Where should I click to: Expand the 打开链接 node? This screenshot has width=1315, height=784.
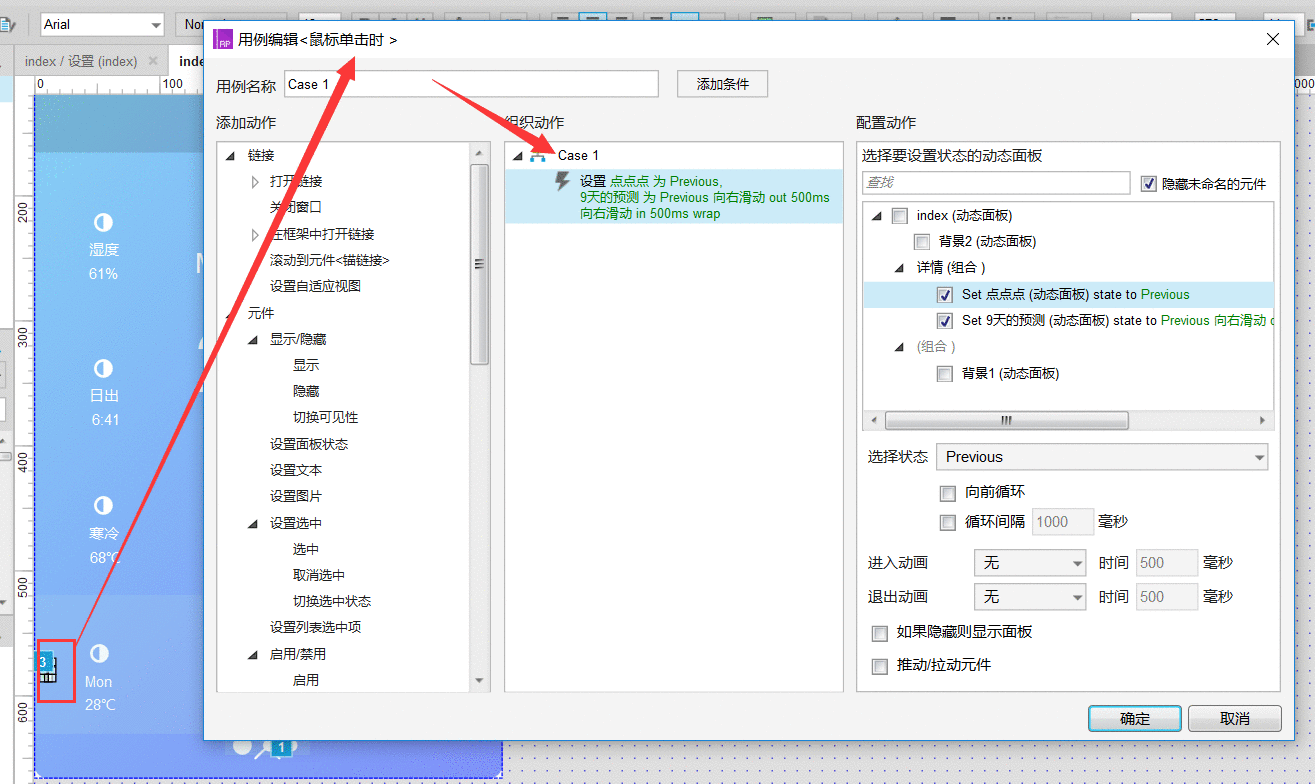tap(256, 182)
